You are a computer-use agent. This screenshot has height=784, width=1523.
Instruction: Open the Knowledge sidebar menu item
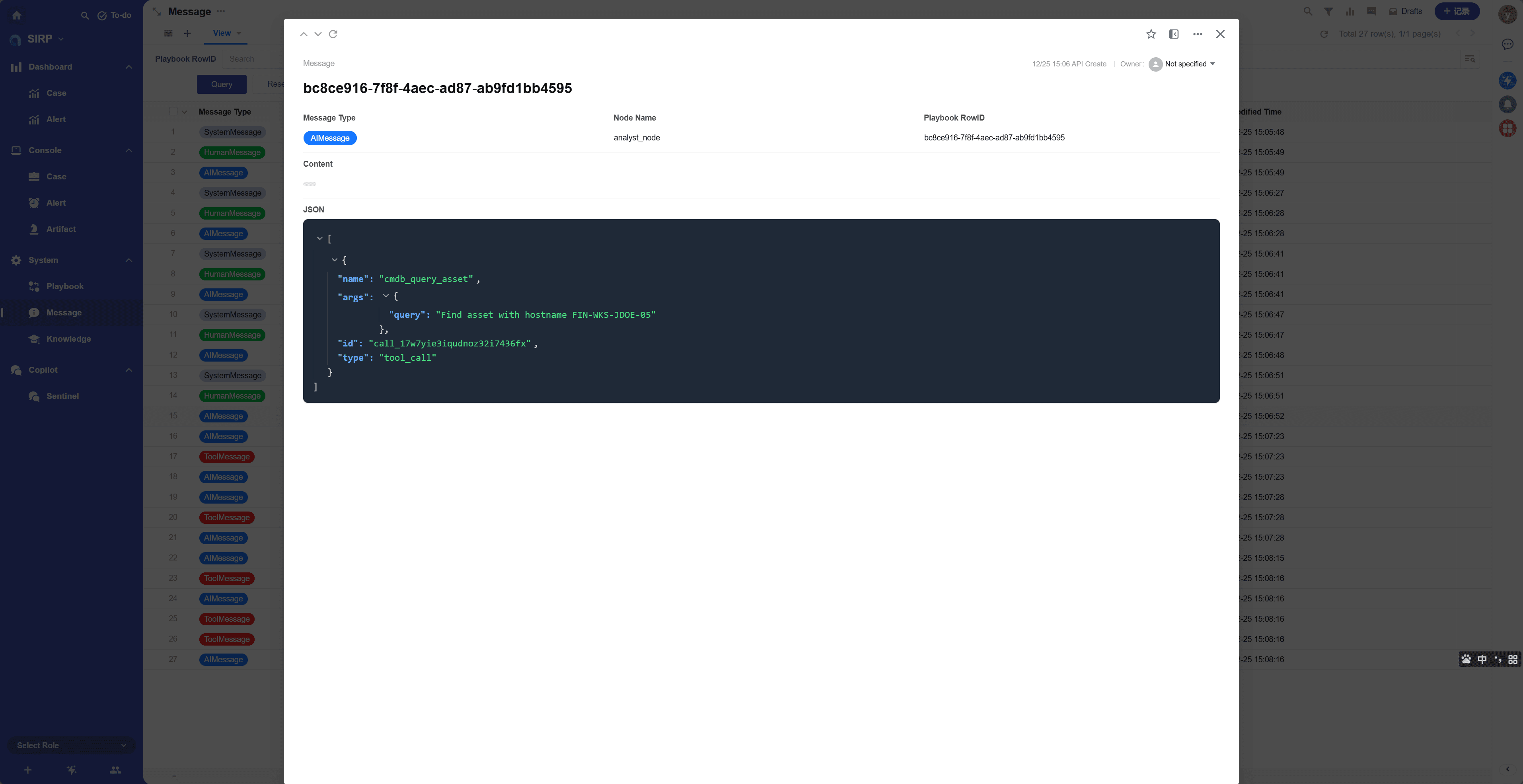click(x=68, y=339)
